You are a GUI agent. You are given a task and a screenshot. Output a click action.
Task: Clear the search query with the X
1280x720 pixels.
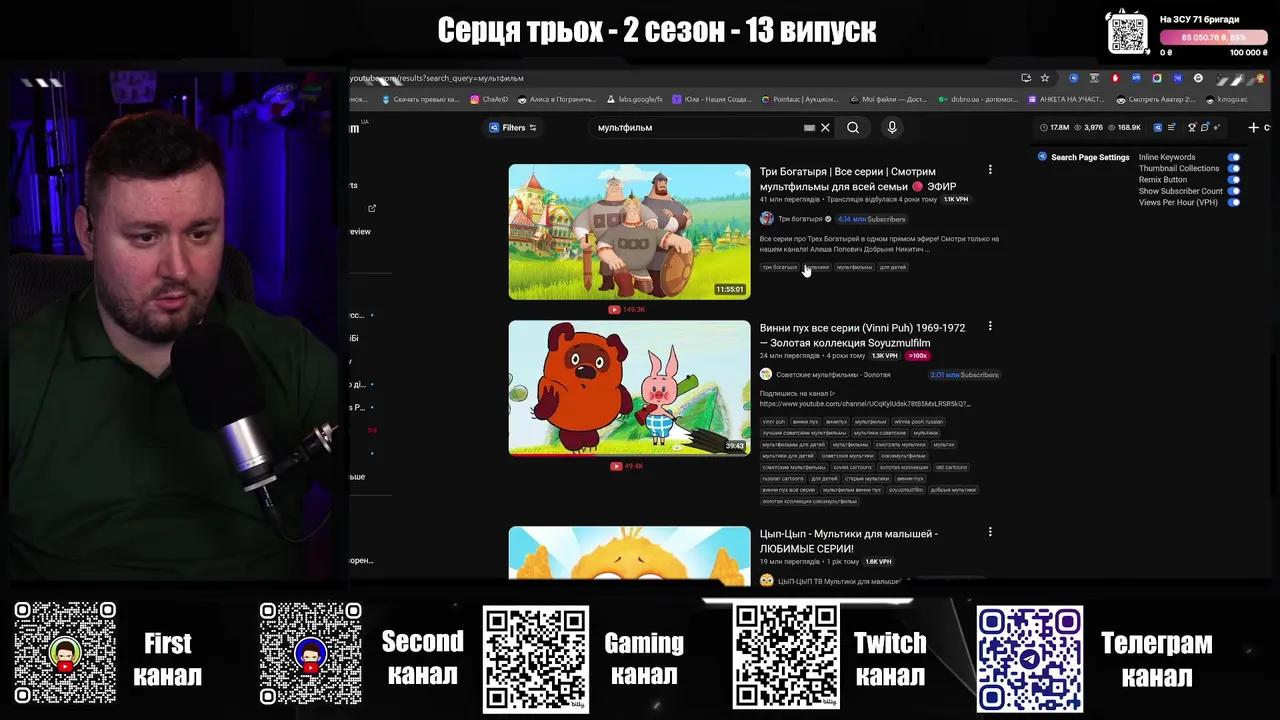tap(825, 128)
